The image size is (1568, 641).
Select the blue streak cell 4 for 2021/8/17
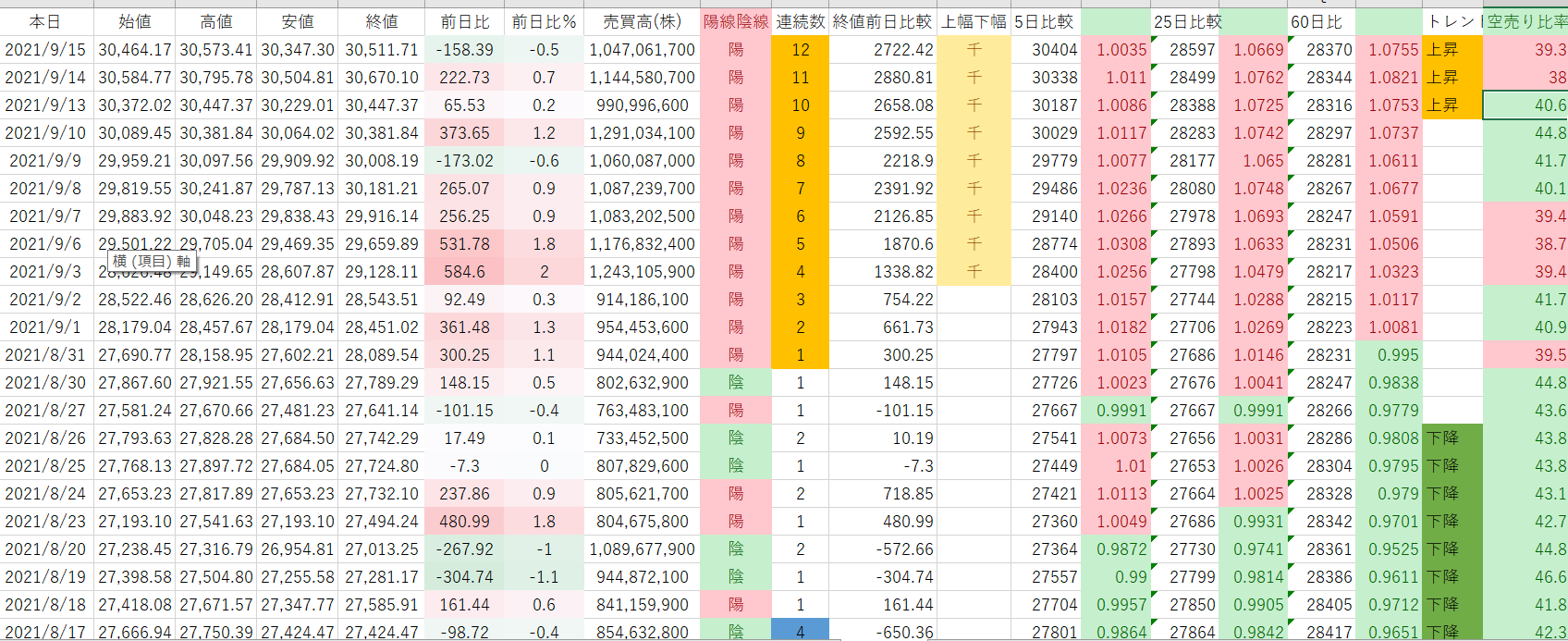[x=800, y=632]
